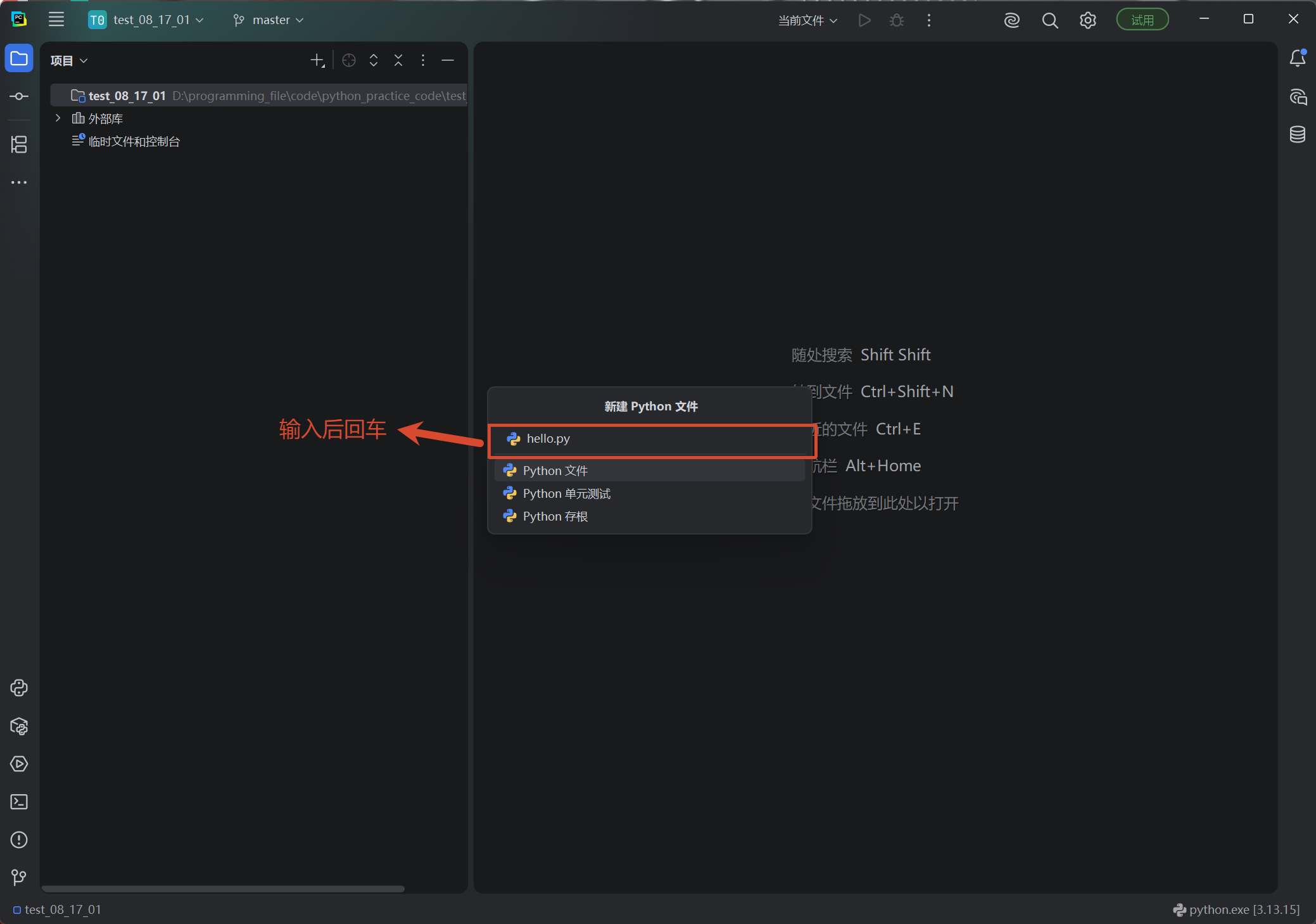Viewport: 1316px width, 924px height.
Task: Select the test_08_17_01 project root
Action: tap(259, 96)
